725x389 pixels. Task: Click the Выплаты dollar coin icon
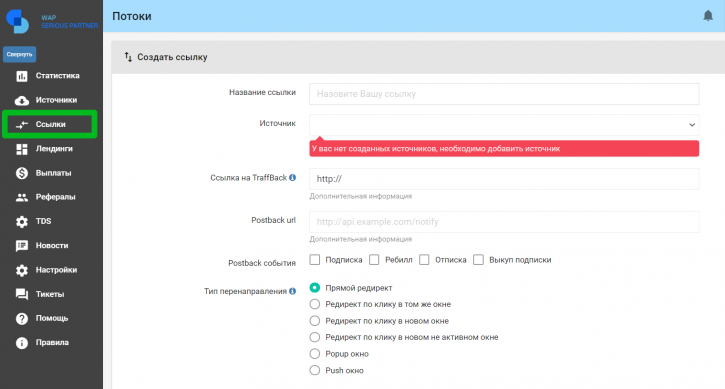pyautogui.click(x=22, y=173)
